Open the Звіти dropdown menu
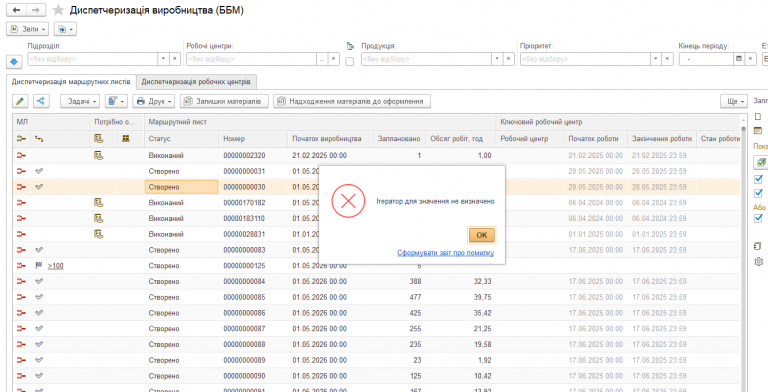The width and height of the screenshot is (768, 392). 28,29
